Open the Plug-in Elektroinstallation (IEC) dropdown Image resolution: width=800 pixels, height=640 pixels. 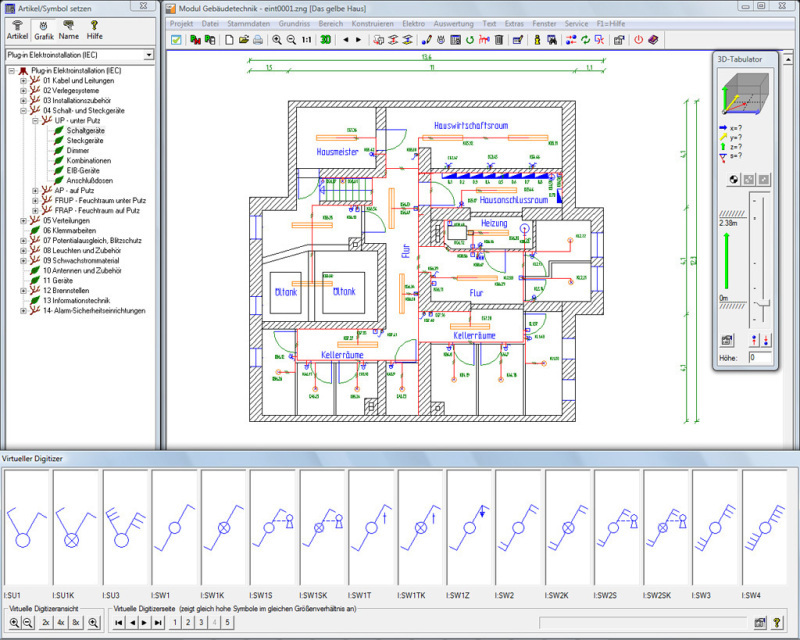click(148, 55)
